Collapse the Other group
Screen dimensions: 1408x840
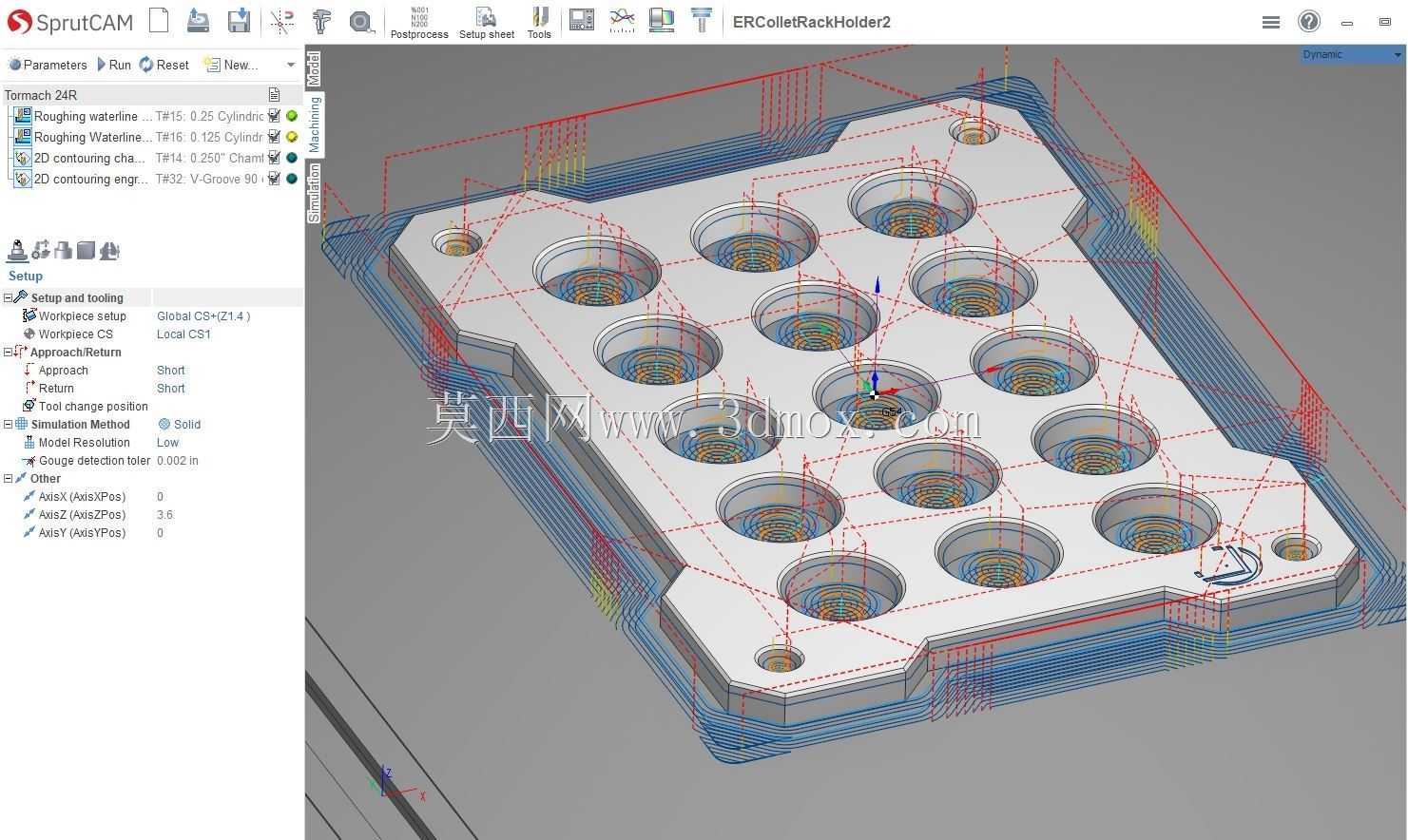(8, 478)
